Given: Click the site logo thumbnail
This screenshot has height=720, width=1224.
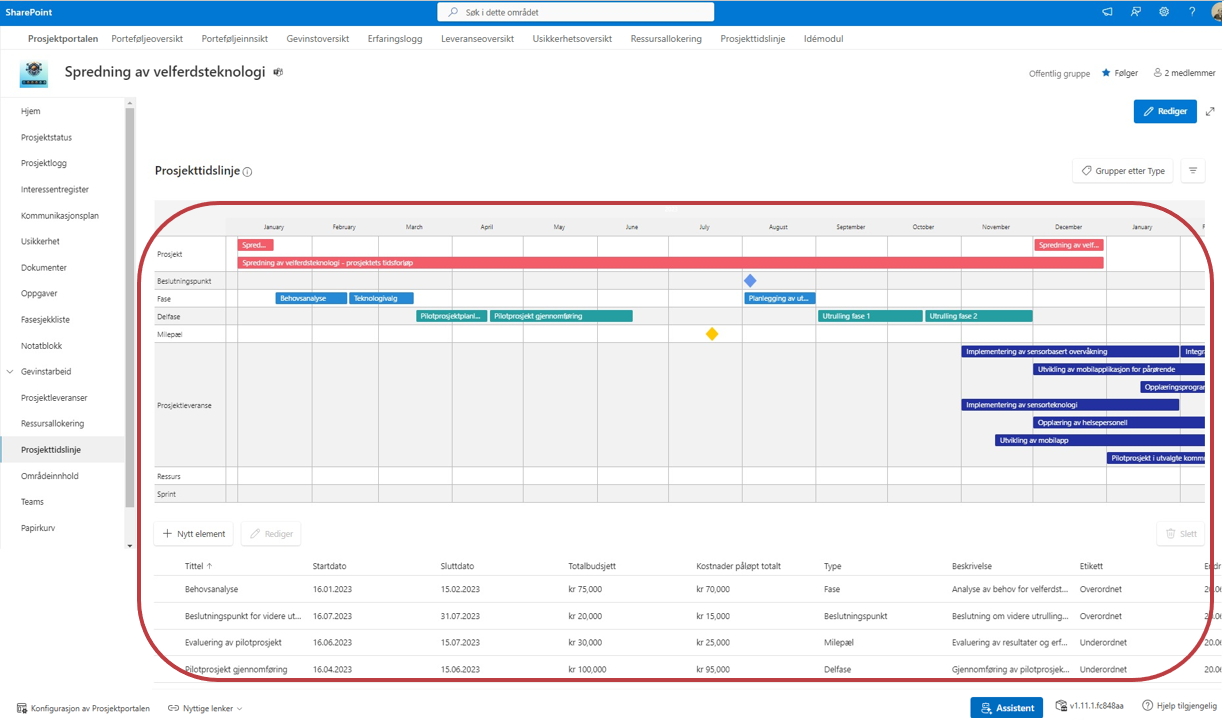Looking at the screenshot, I should 34,74.
